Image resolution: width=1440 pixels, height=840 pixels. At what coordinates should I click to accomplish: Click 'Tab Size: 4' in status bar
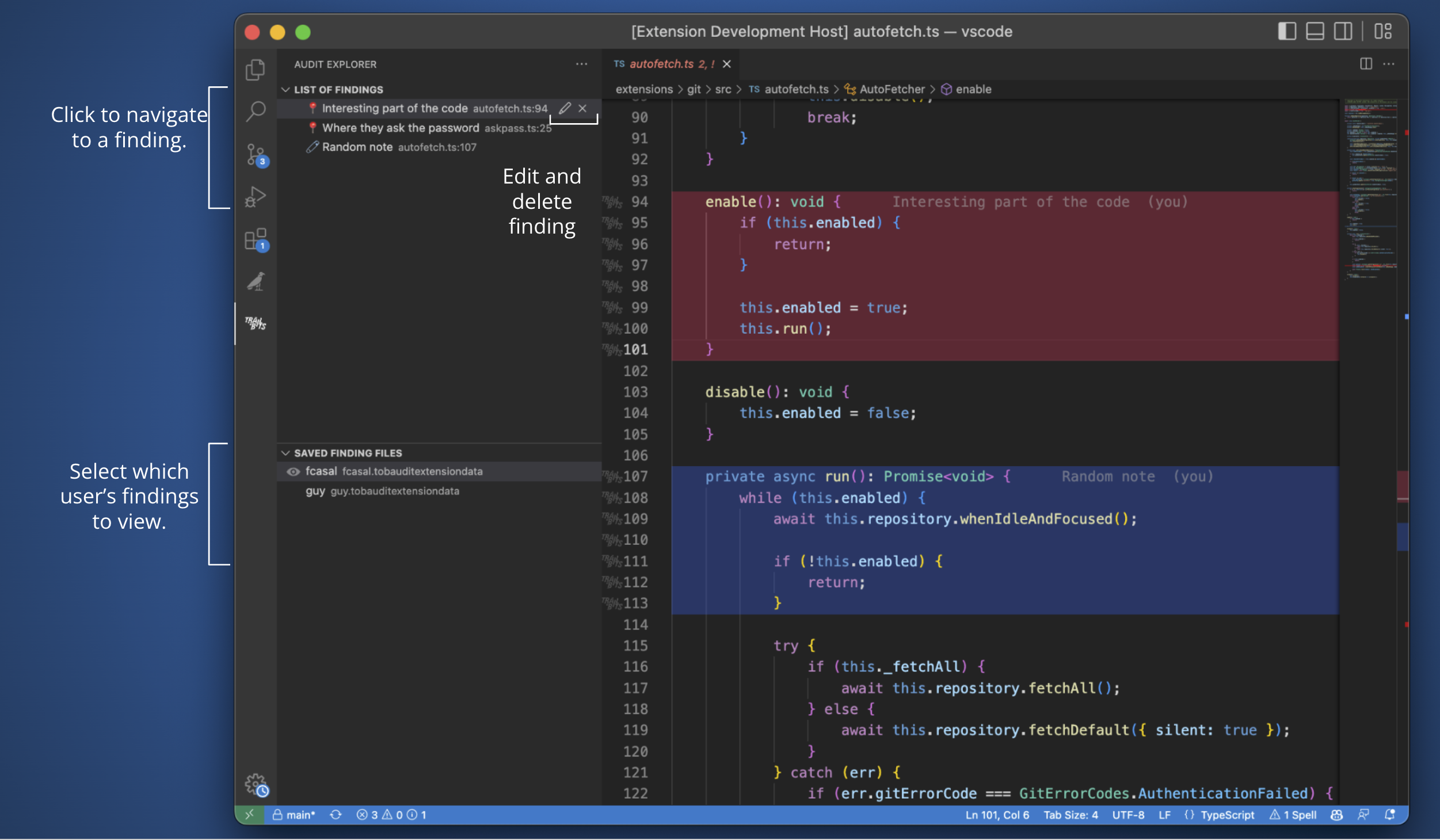1071,815
